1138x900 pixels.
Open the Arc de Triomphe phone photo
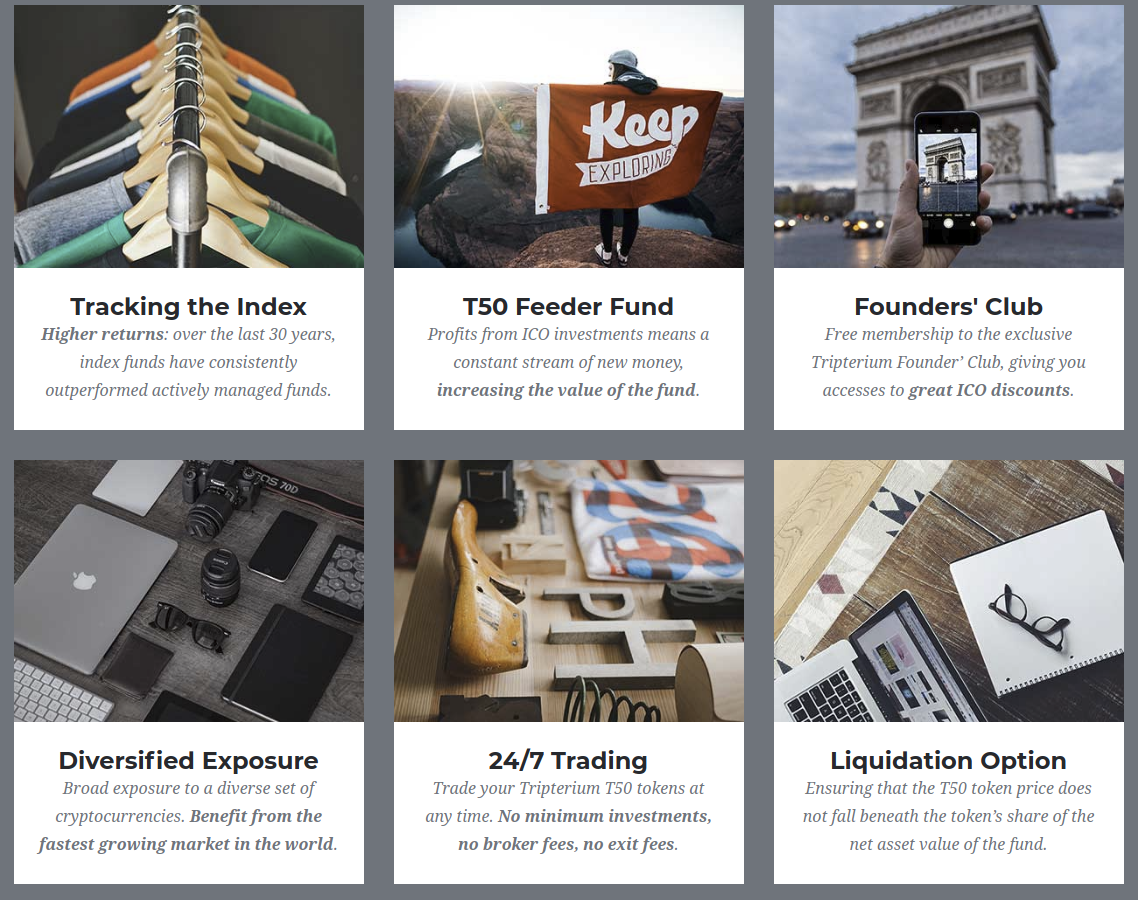coord(949,136)
